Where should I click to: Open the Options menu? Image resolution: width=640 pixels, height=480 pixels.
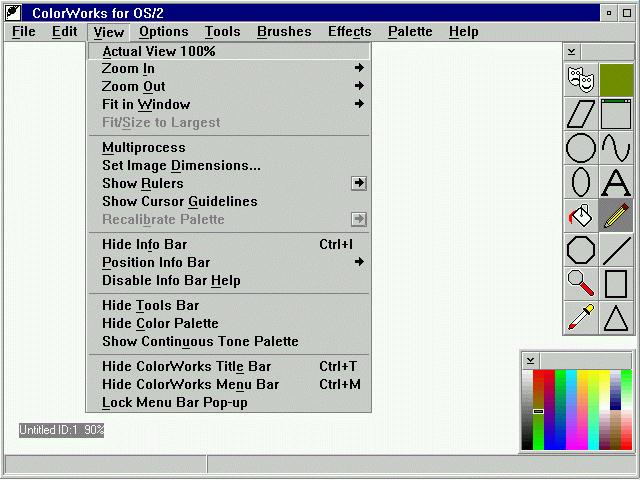[164, 31]
